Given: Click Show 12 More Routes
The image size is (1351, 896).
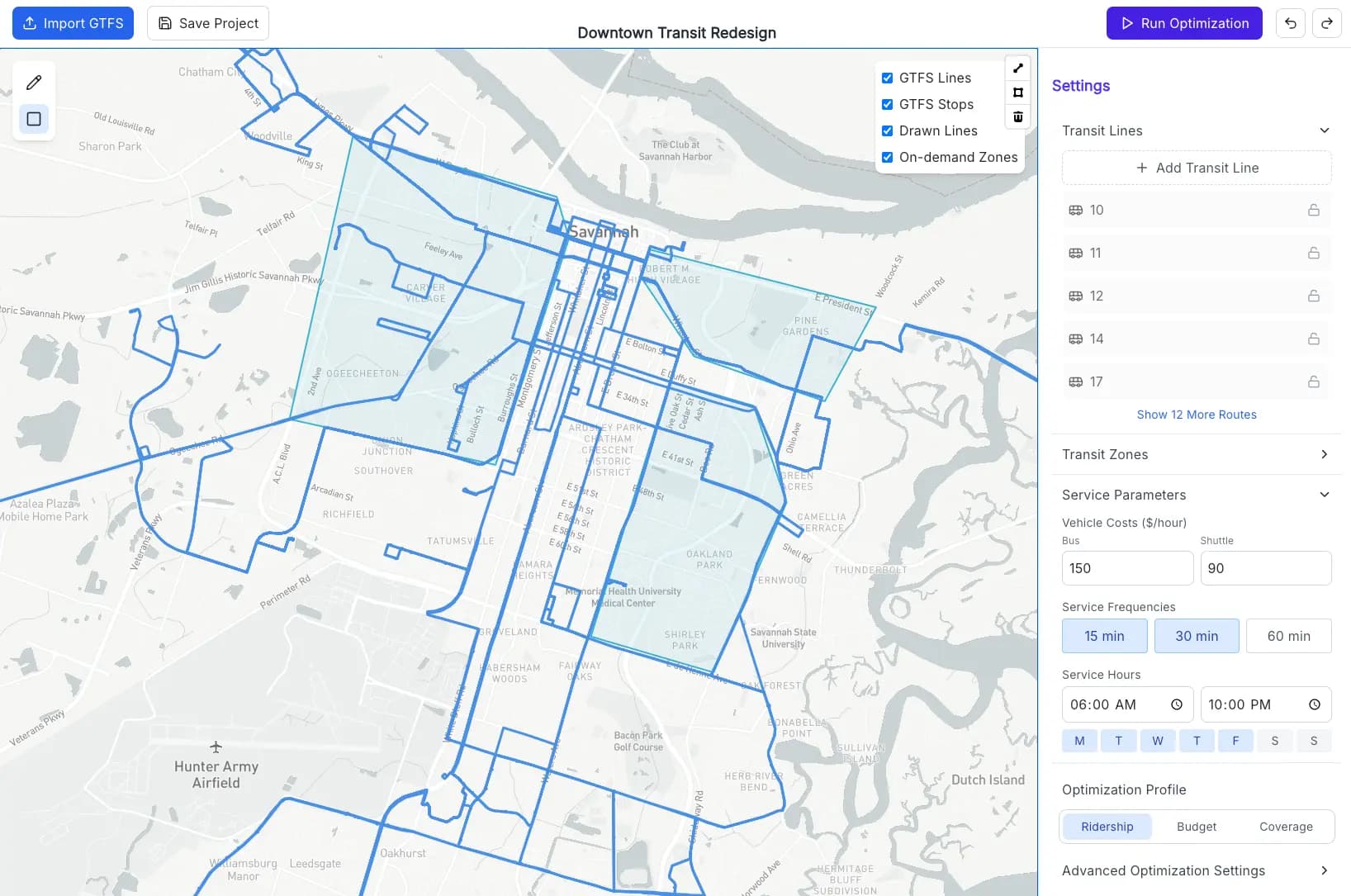Looking at the screenshot, I should (x=1197, y=415).
